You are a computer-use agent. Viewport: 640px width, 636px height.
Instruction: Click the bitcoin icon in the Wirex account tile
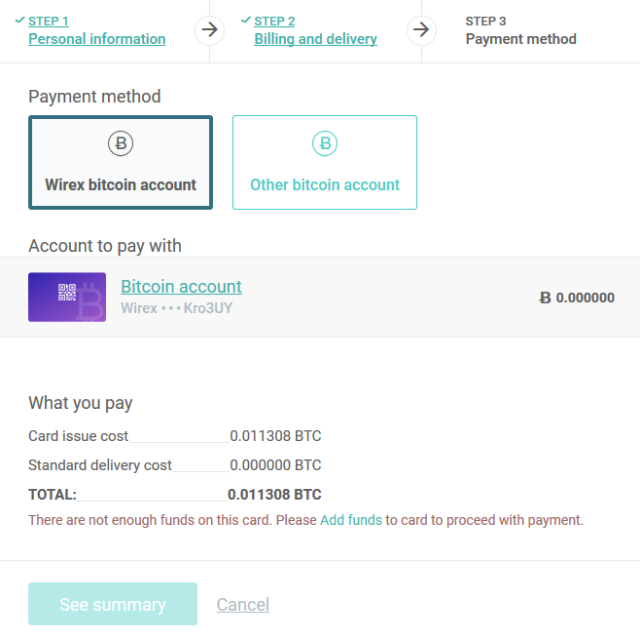tap(120, 144)
